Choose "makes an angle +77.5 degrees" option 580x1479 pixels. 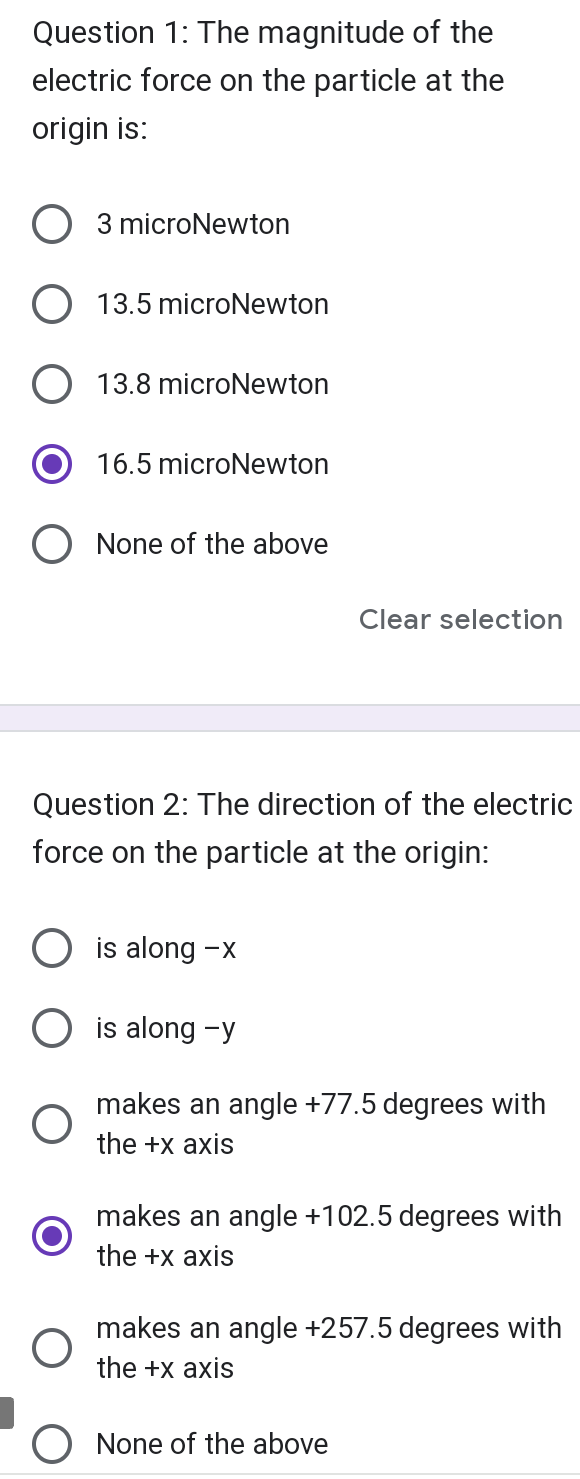pos(52,1124)
